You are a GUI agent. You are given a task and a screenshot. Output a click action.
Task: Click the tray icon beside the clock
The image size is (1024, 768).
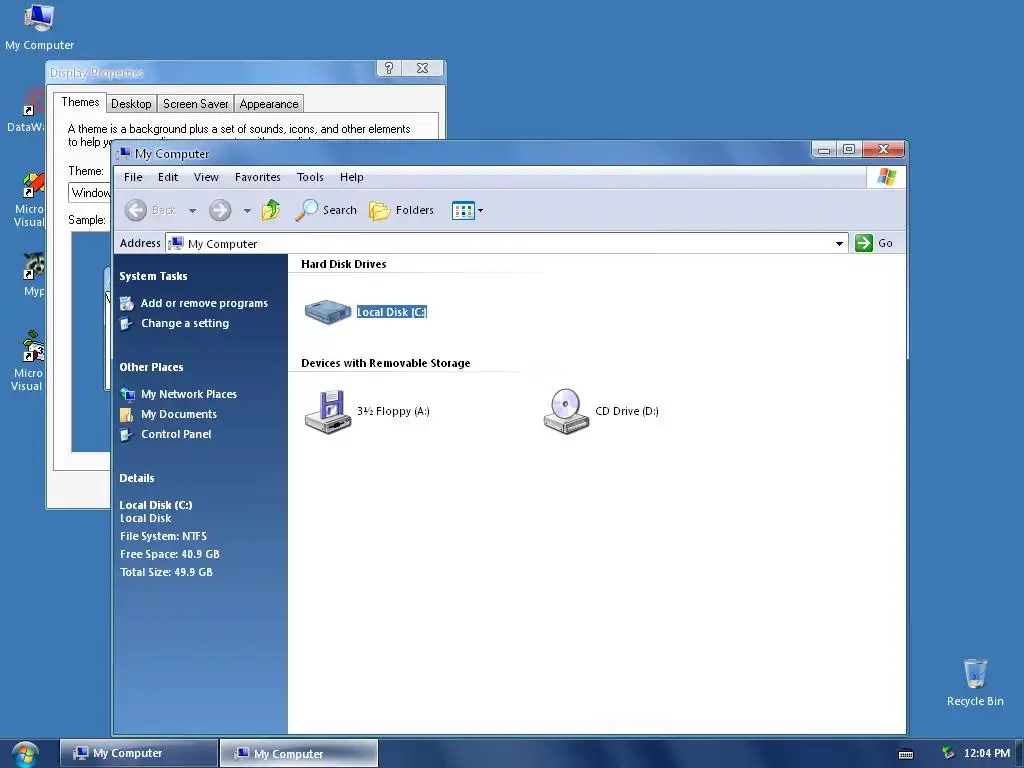click(x=948, y=753)
